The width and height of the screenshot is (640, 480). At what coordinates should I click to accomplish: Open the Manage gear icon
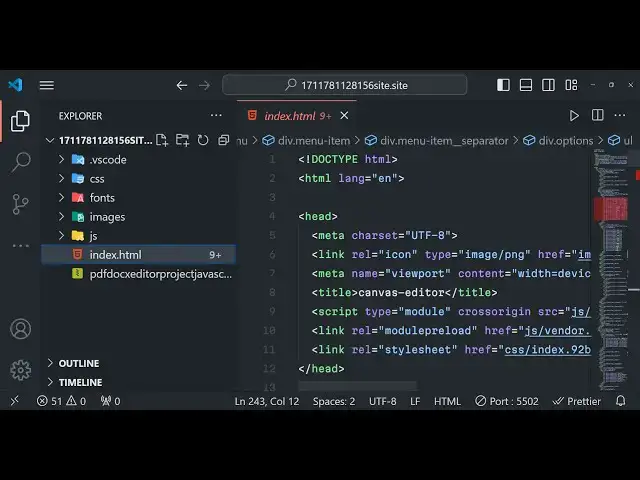pyautogui.click(x=20, y=370)
